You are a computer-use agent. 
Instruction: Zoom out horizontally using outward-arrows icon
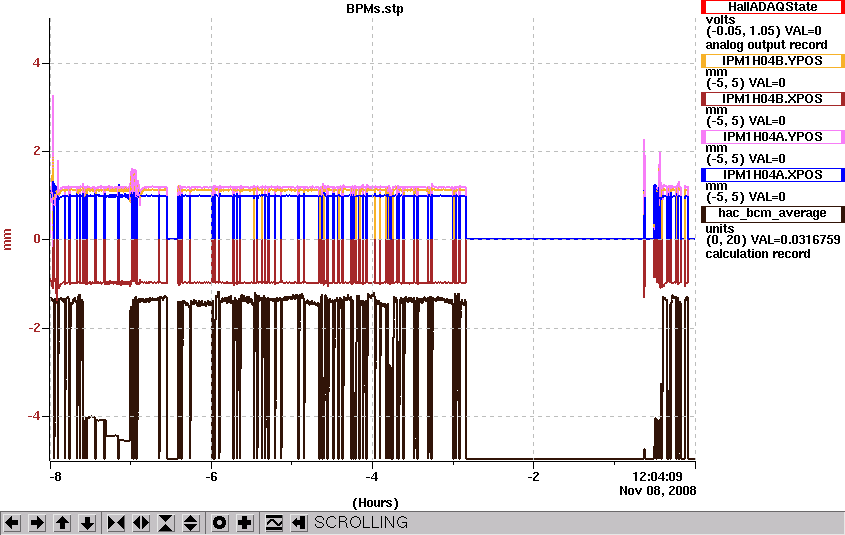(x=141, y=523)
